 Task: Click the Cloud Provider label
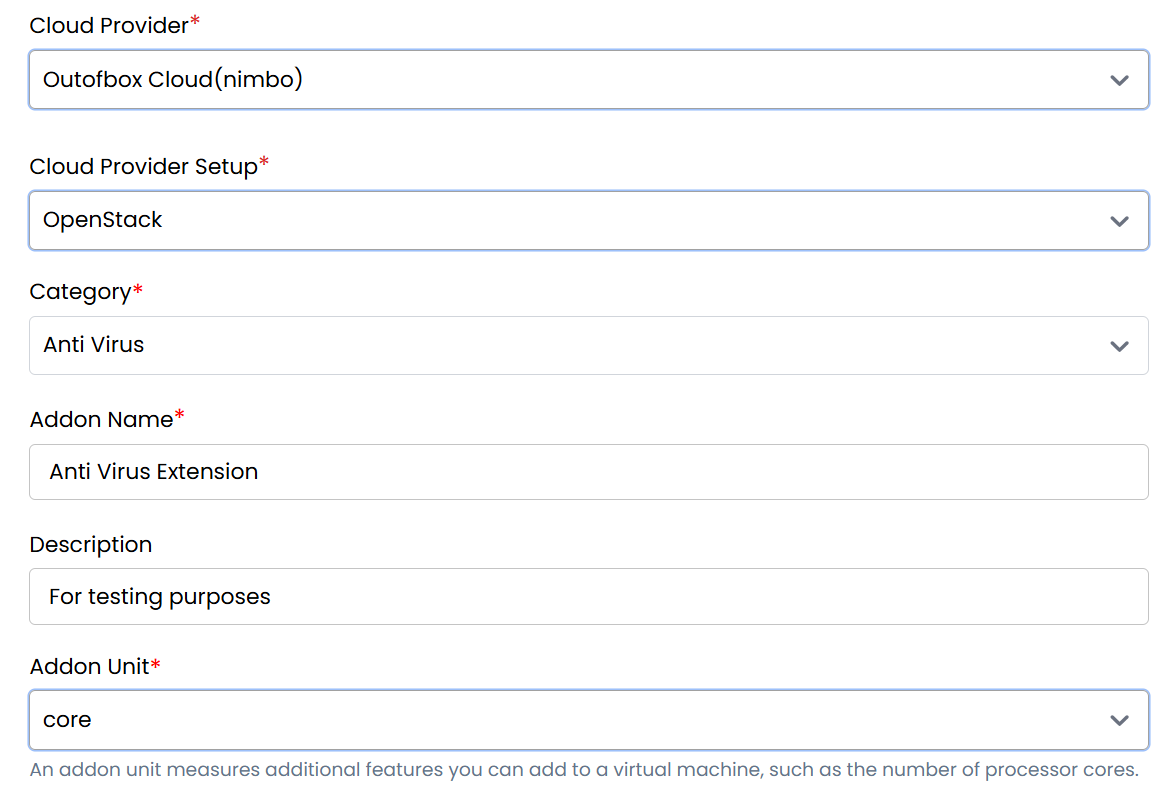pos(109,26)
